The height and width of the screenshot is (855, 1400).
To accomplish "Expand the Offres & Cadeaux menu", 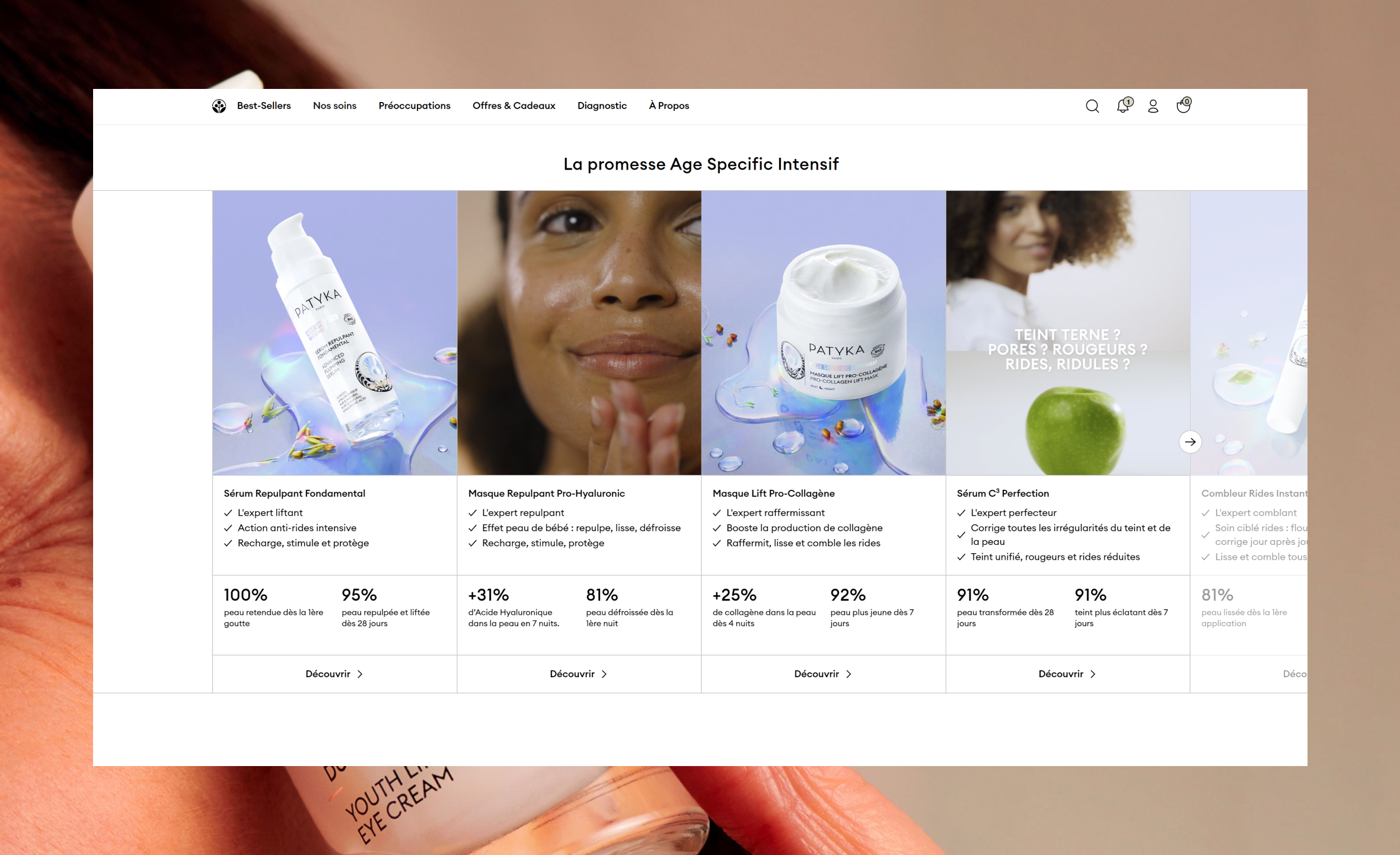I will point(514,106).
